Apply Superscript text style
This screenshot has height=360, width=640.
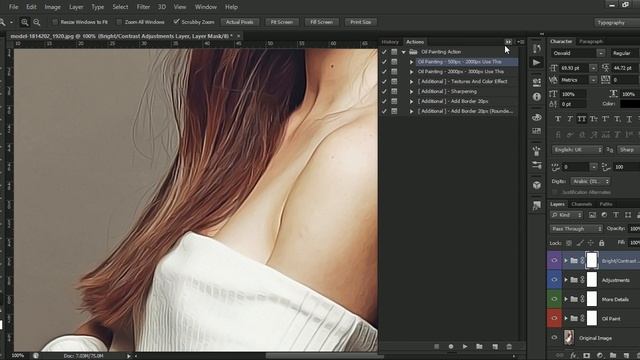(x=605, y=119)
